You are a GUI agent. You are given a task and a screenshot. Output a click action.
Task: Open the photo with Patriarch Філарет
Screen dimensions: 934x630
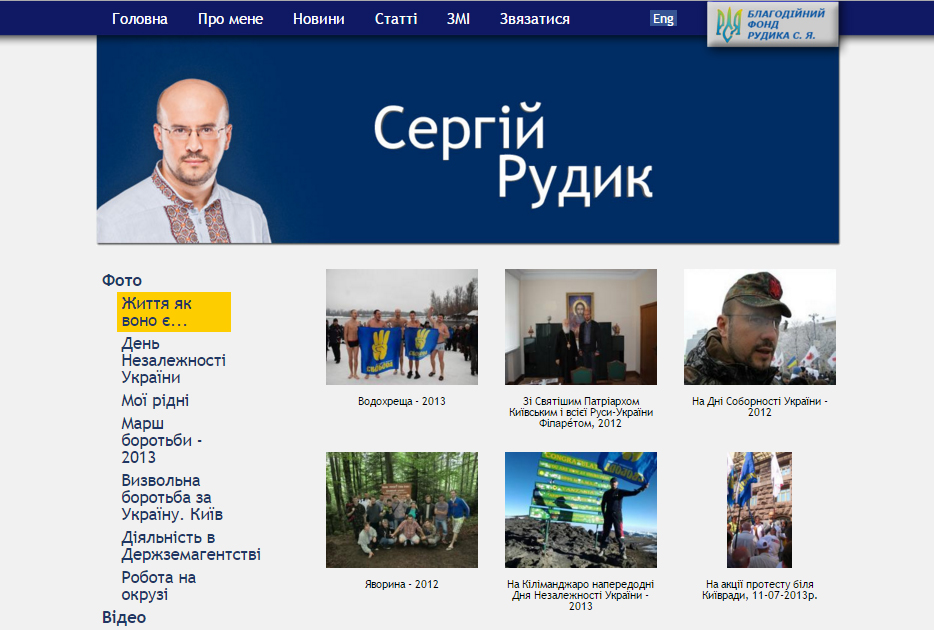pyautogui.click(x=580, y=327)
